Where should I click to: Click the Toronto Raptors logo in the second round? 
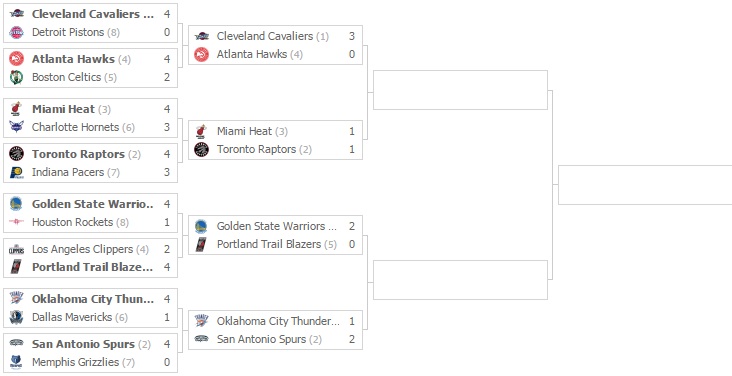click(201, 149)
